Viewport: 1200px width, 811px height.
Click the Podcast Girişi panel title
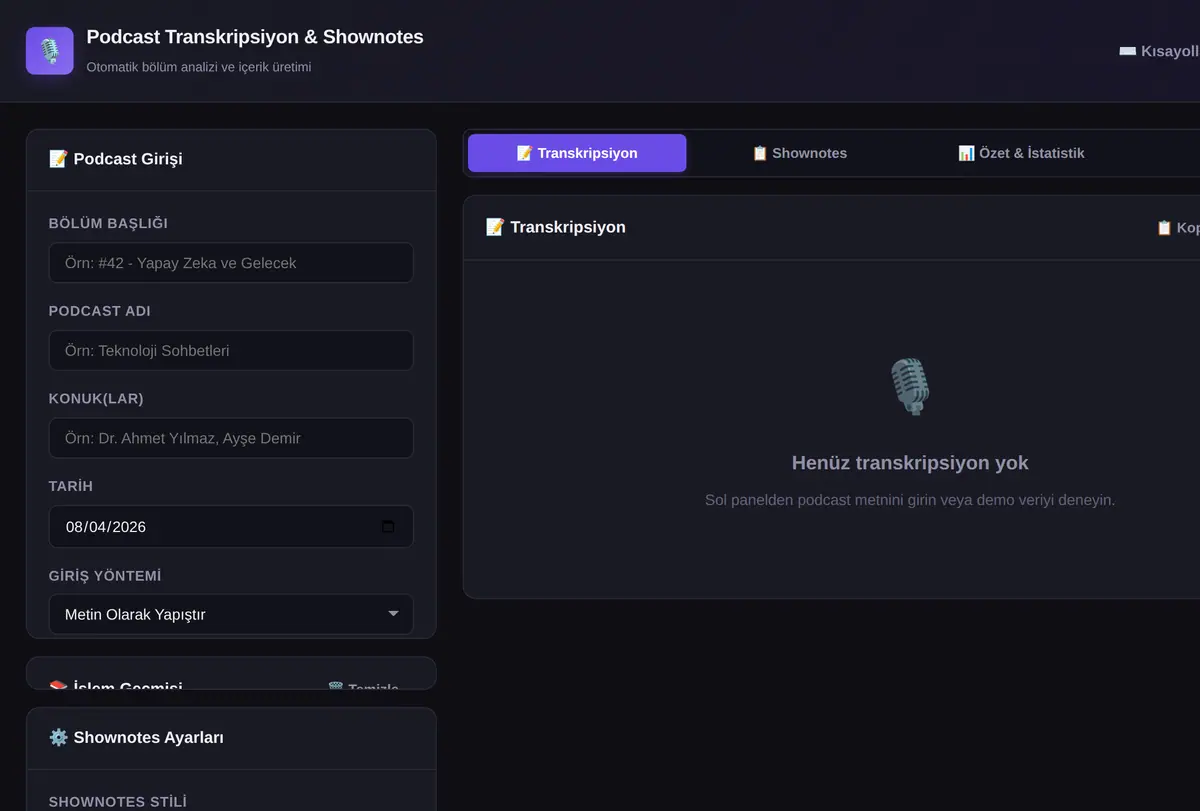tap(115, 159)
